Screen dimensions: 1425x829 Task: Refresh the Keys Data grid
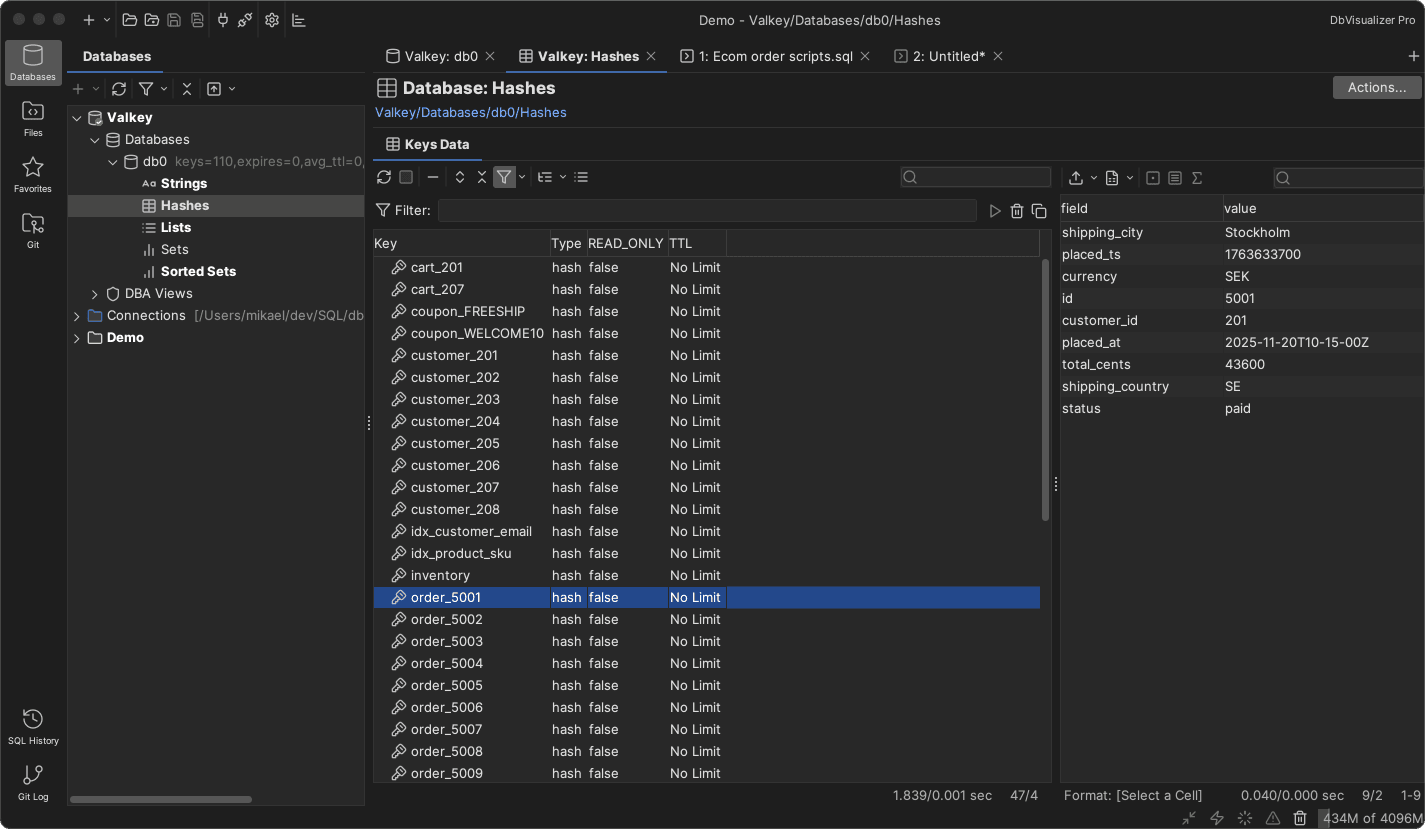(384, 177)
